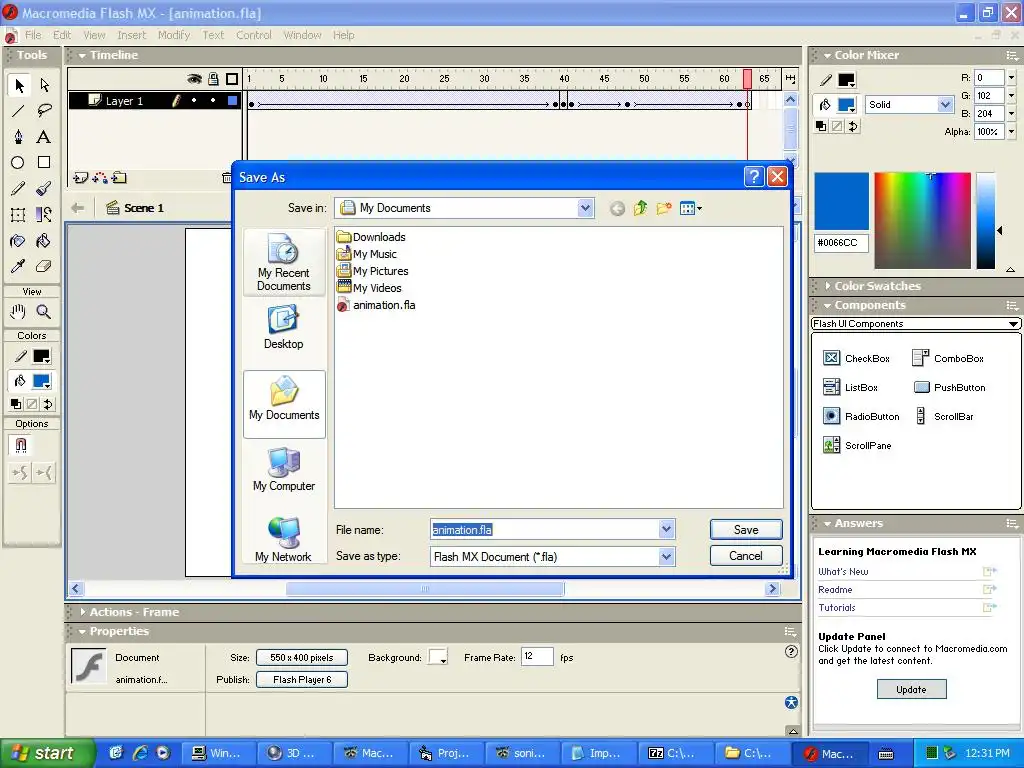Click the Update button in Answers panel
This screenshot has height=768, width=1024.
912,689
